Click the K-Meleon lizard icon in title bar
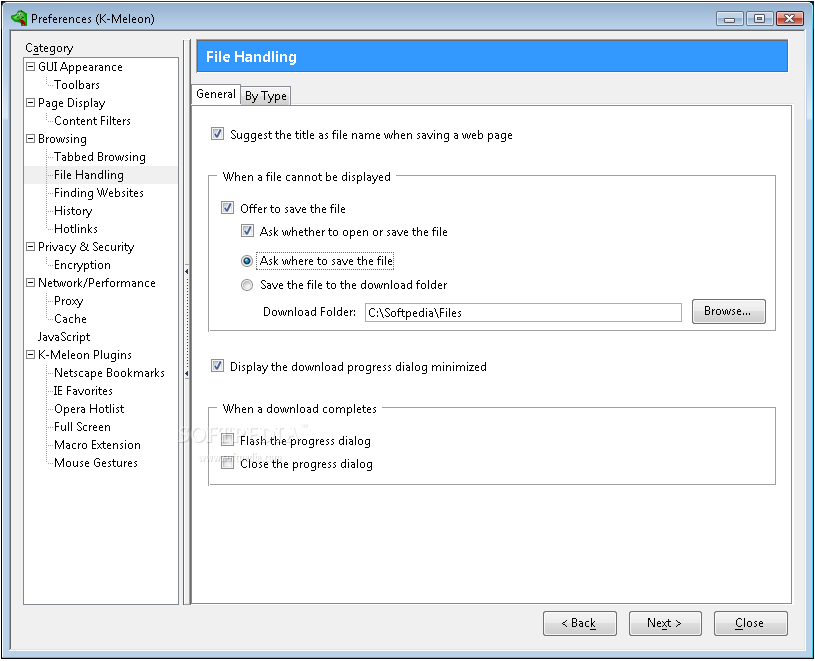This screenshot has height=661, width=815. [19, 18]
